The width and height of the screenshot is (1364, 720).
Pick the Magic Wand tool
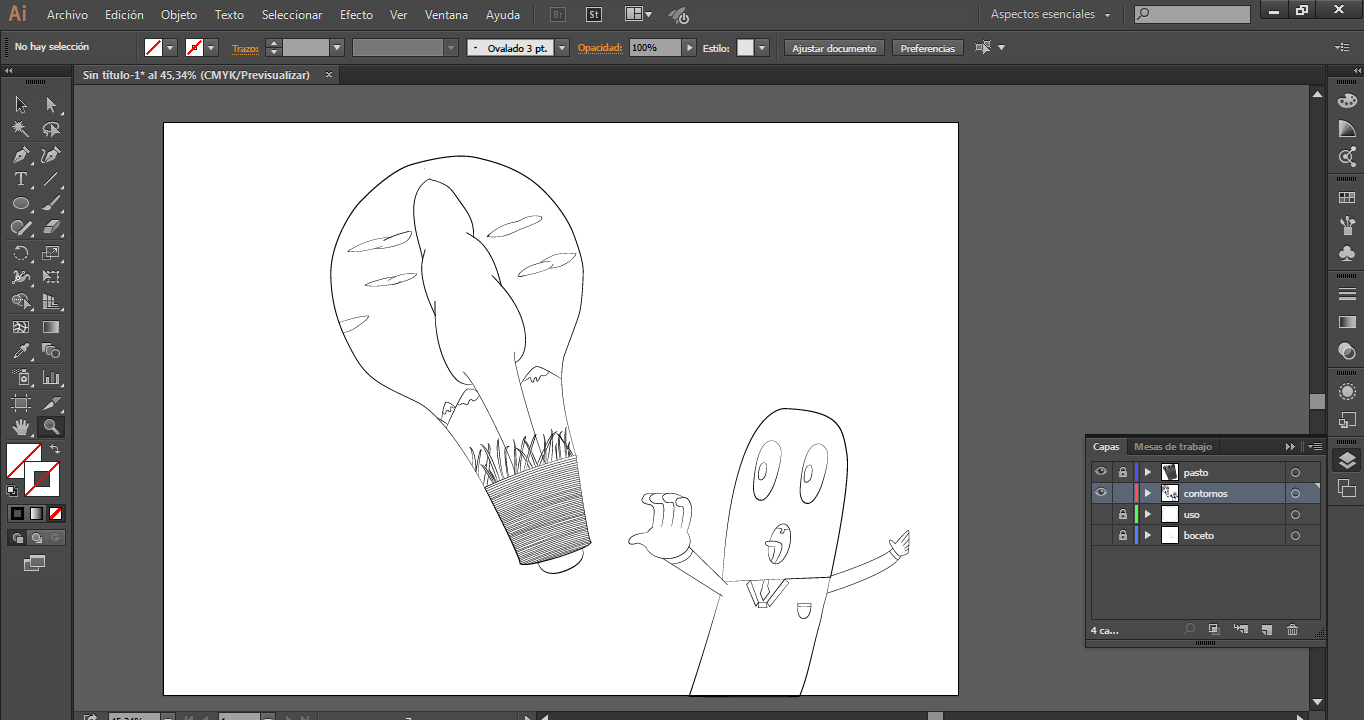point(20,130)
